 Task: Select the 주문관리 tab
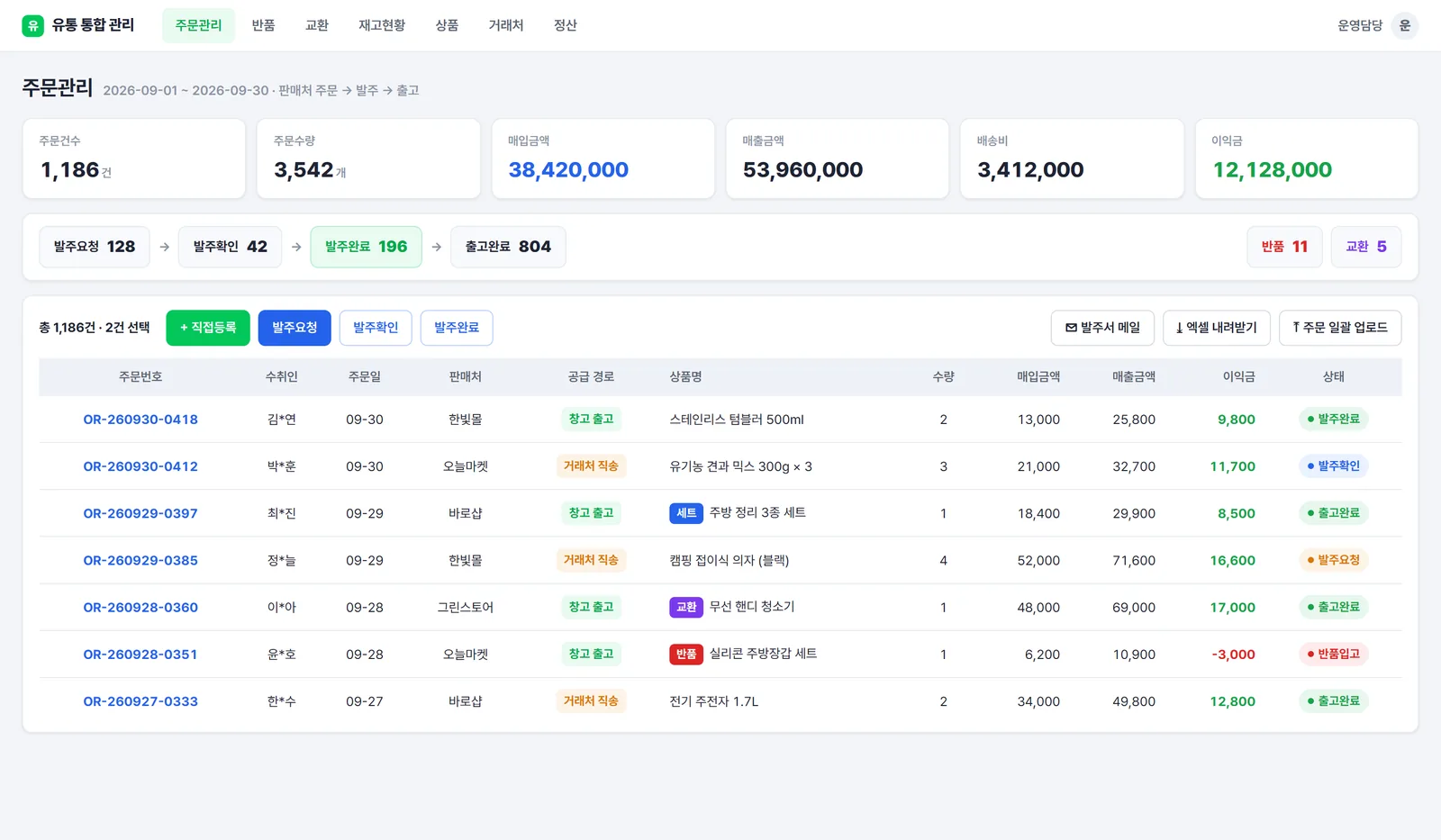[198, 25]
